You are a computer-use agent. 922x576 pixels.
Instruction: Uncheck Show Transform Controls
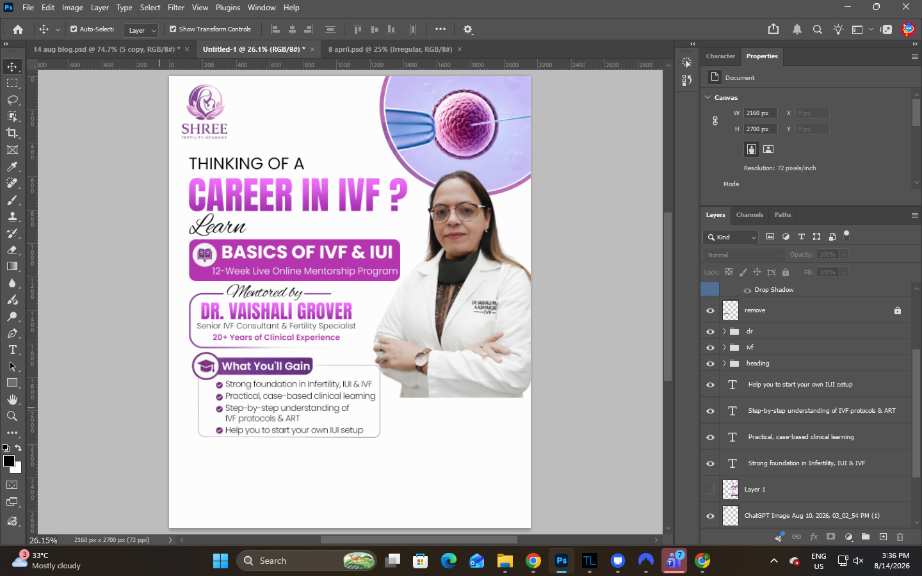coord(173,29)
